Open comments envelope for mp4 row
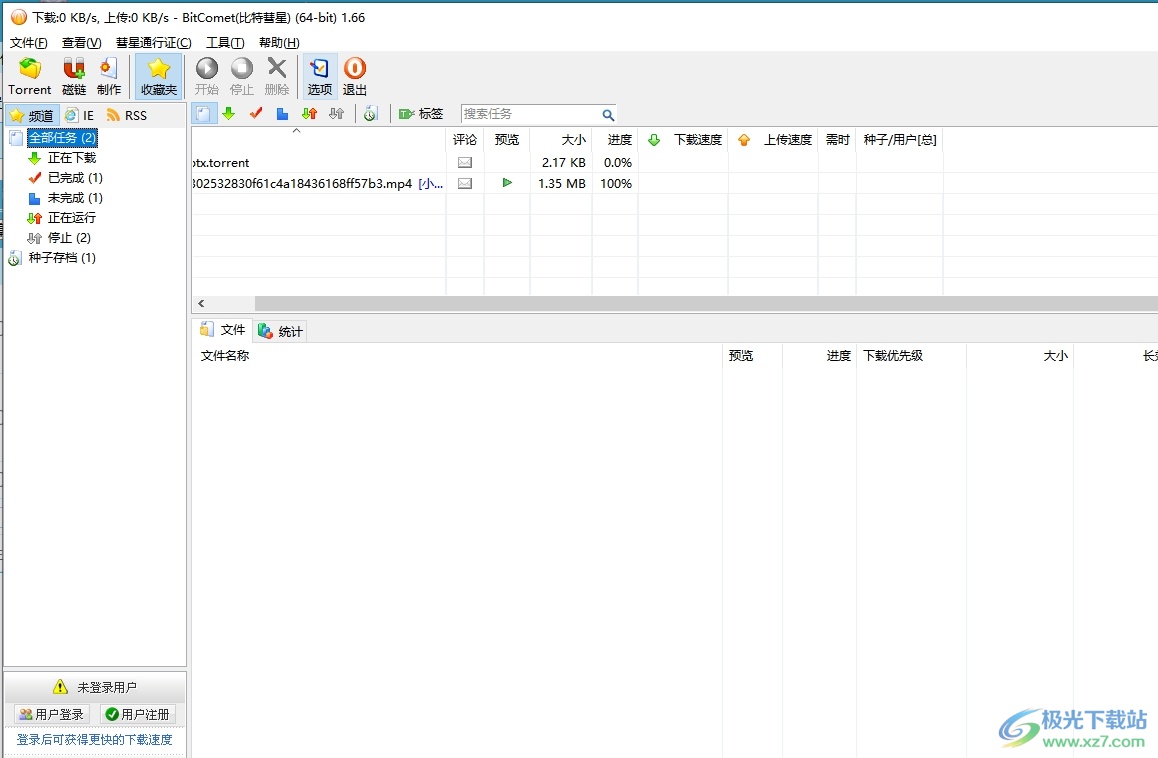1158x758 pixels. (465, 183)
